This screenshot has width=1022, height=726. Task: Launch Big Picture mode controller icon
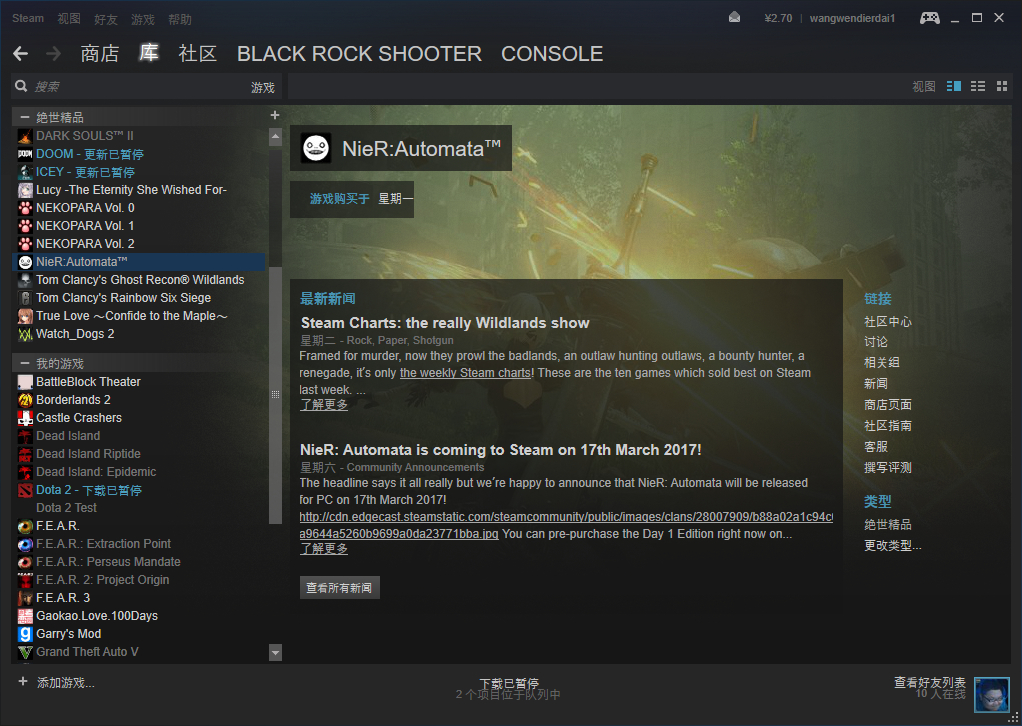[929, 18]
